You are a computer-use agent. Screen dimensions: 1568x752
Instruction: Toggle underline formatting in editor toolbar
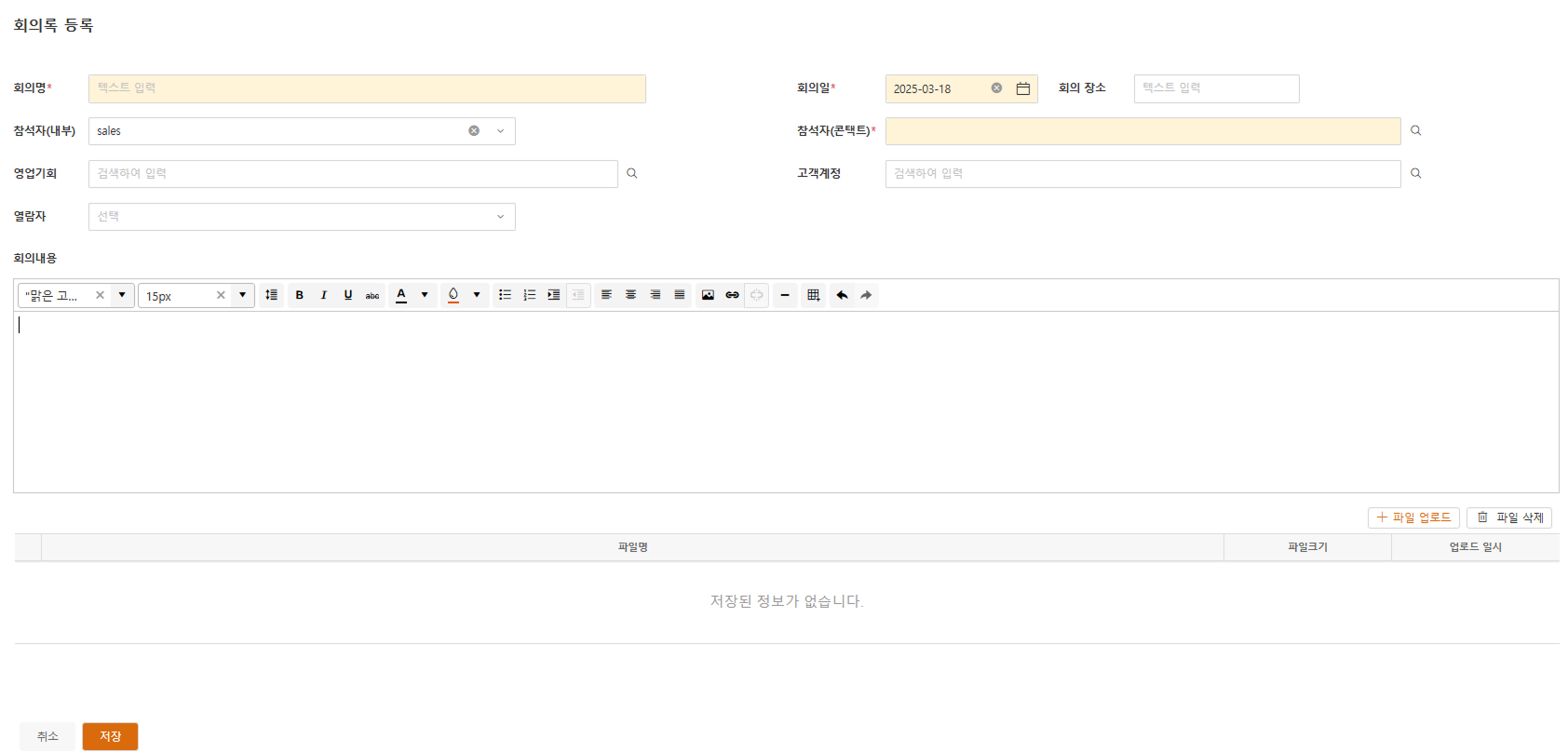point(347,295)
